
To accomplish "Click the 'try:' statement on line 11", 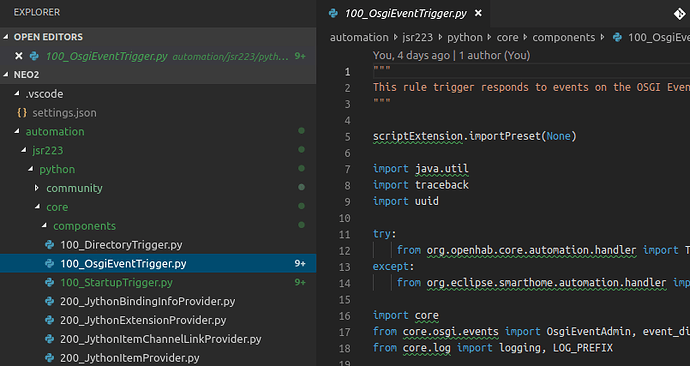I will (385, 234).
